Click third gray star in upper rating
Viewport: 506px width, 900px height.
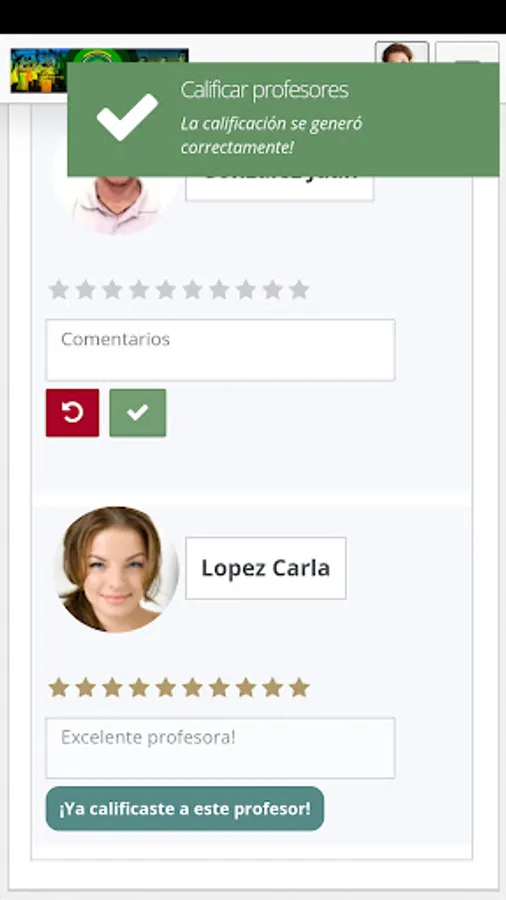[112, 290]
